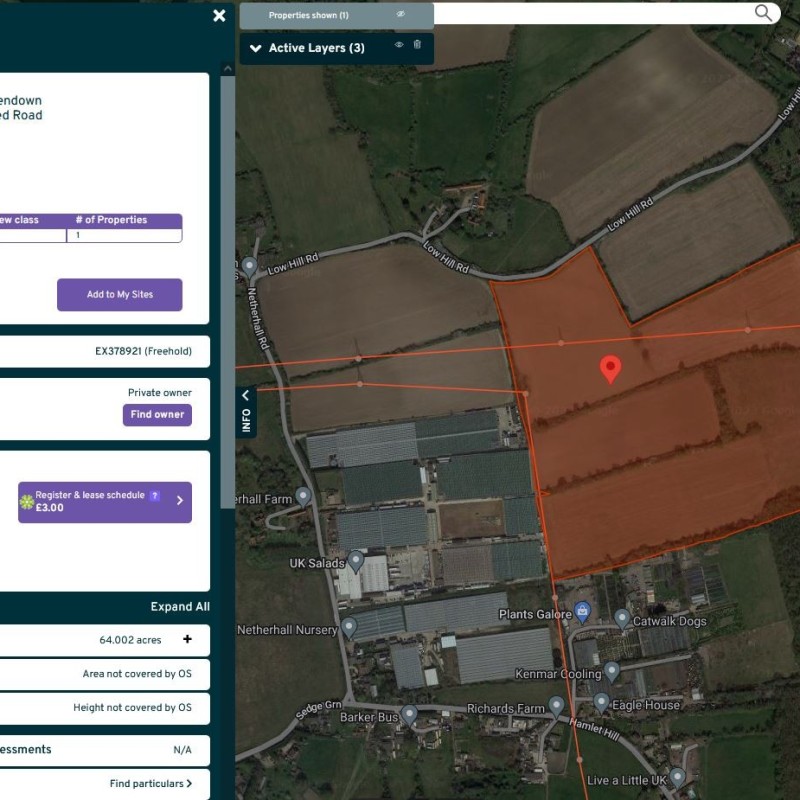This screenshot has width=800, height=800.
Task: Click the red location pin marker
Action: point(610,368)
